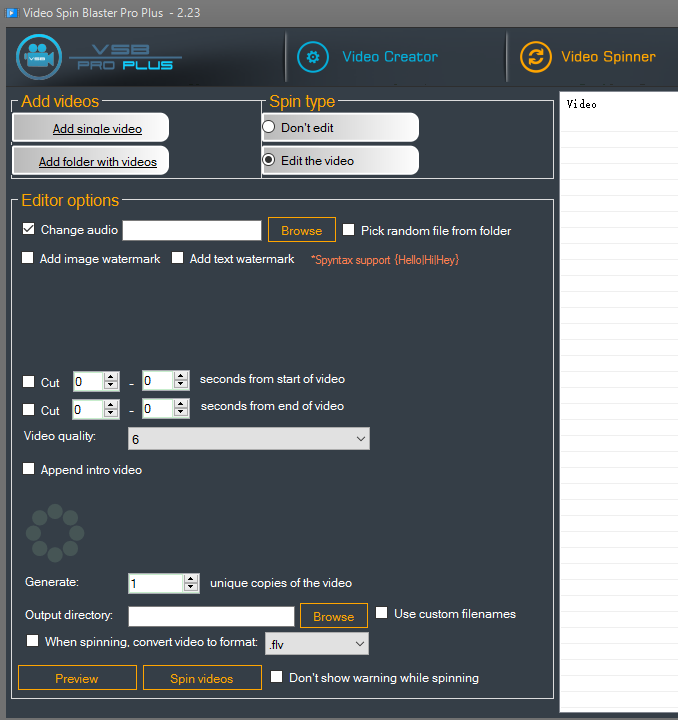
Task: Click the Video Spinner refresh icon
Action: tap(536, 57)
